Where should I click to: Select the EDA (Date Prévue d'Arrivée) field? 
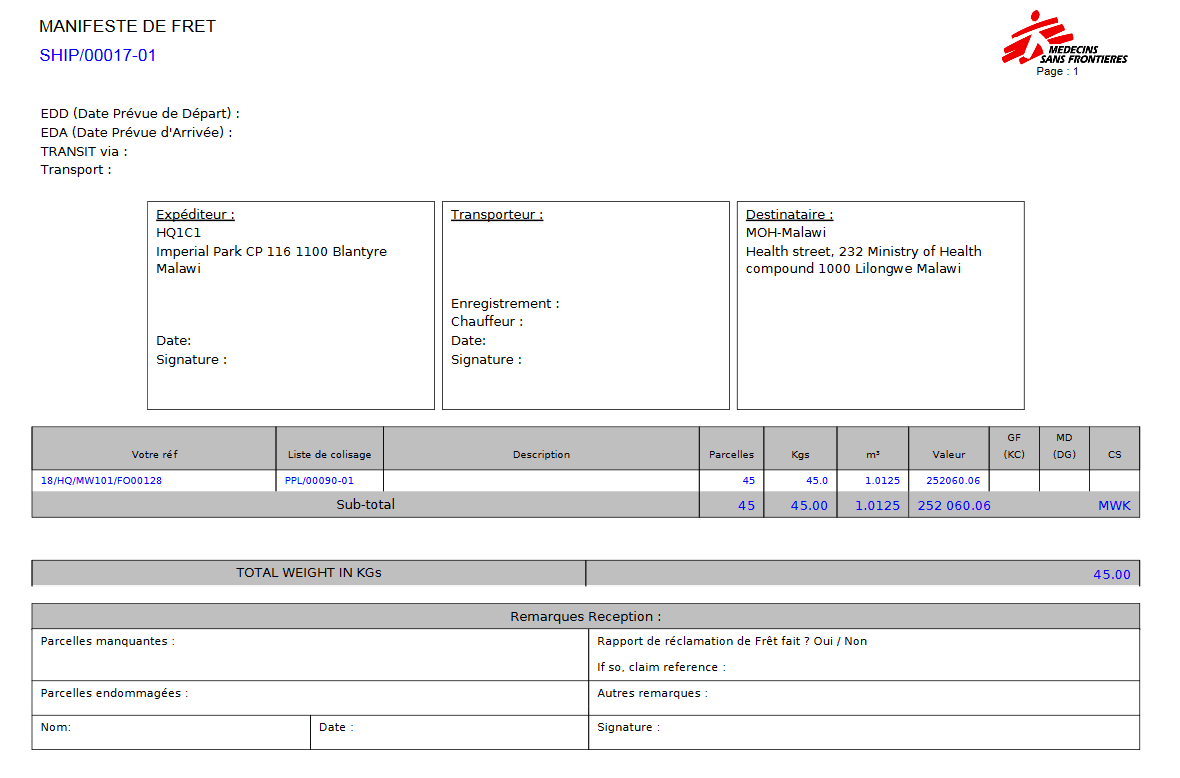pyautogui.click(x=136, y=132)
